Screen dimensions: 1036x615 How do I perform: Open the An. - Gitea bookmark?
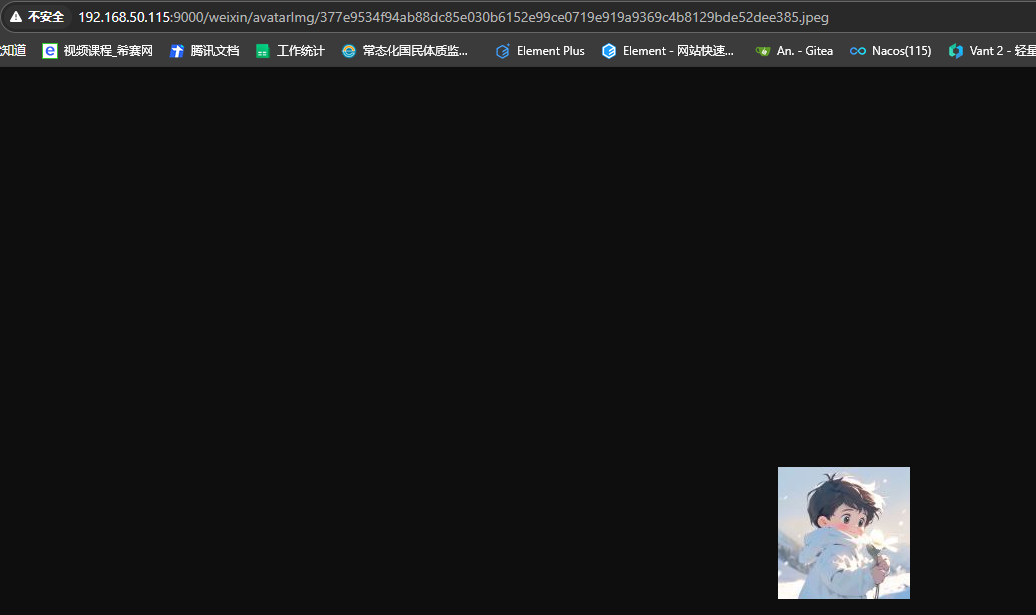tap(794, 51)
